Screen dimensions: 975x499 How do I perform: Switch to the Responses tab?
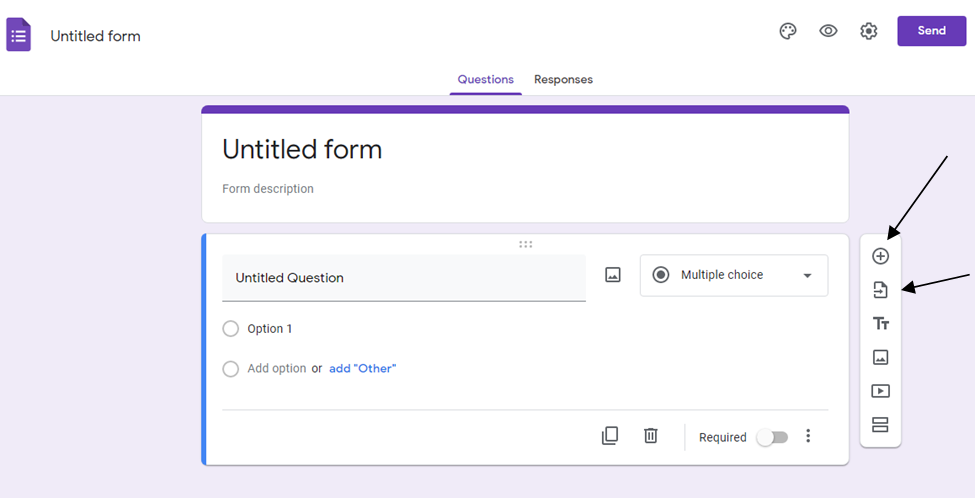coord(563,80)
